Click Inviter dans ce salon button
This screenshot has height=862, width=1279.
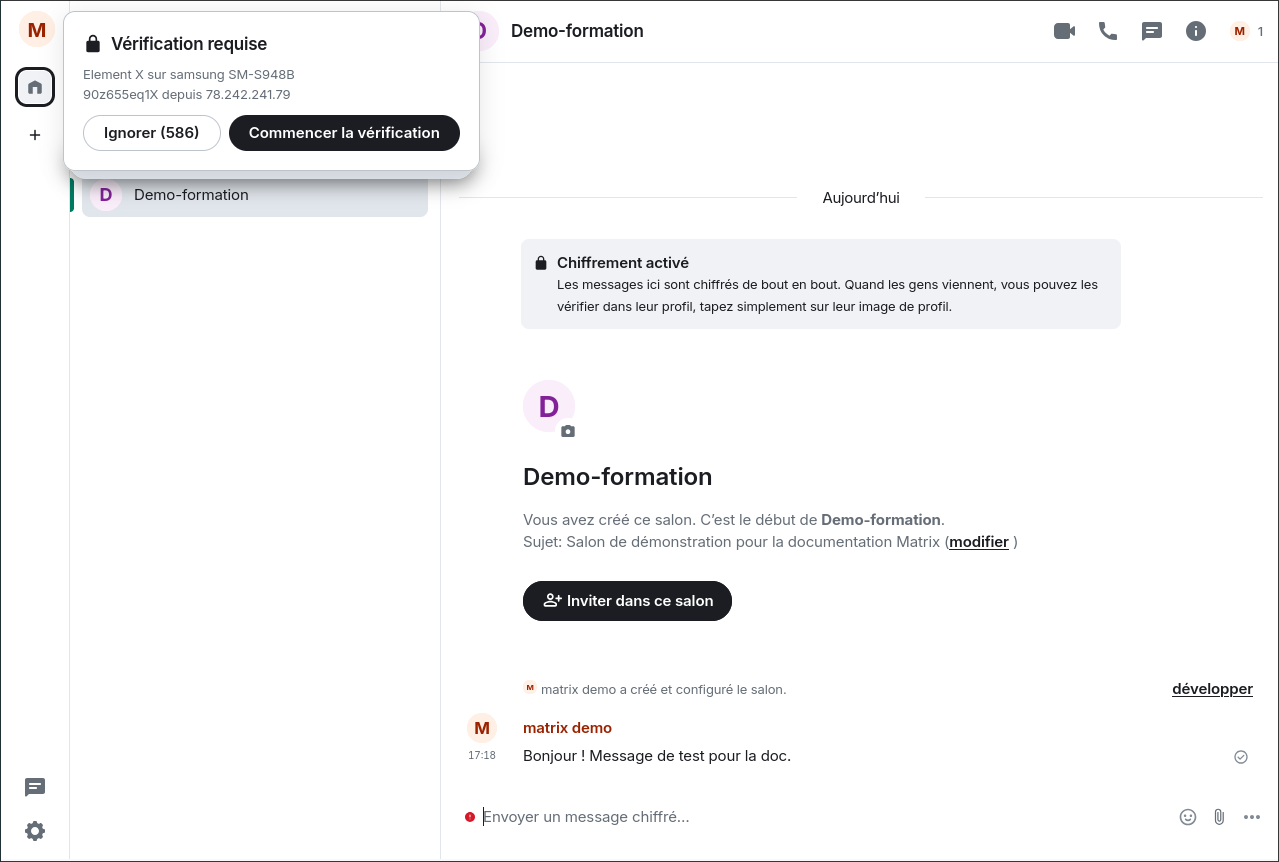pyautogui.click(x=627, y=601)
